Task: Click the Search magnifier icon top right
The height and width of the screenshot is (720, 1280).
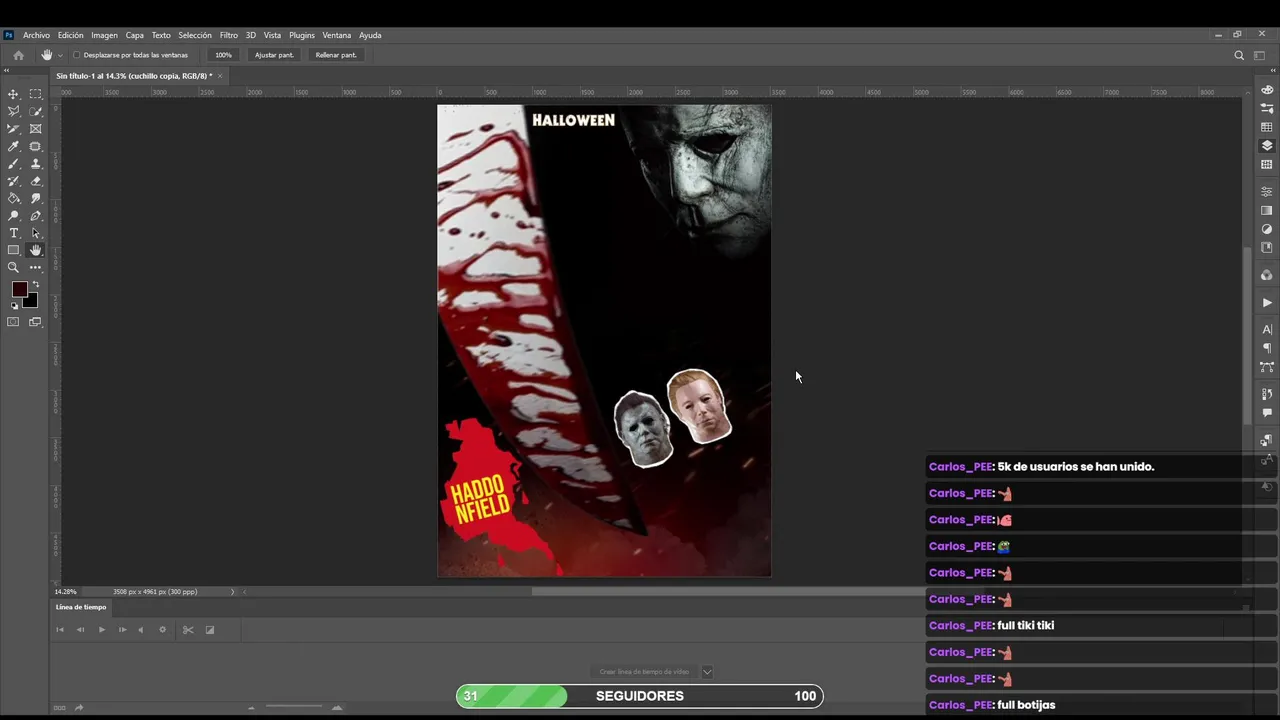Action: coord(1239,55)
